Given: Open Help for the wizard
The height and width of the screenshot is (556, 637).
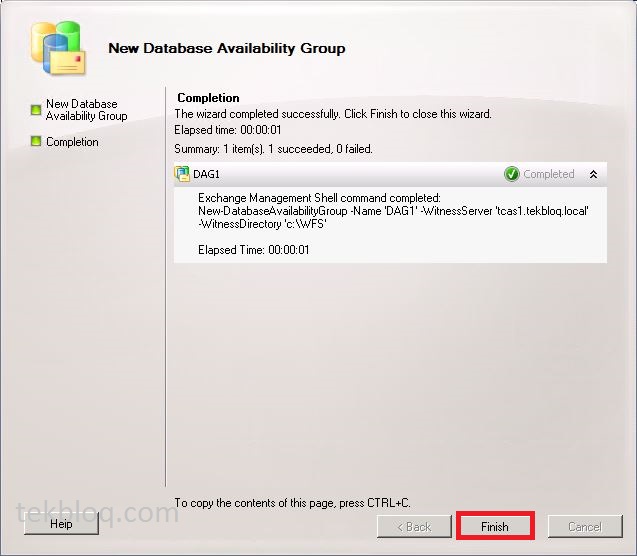Looking at the screenshot, I should click(x=61, y=523).
